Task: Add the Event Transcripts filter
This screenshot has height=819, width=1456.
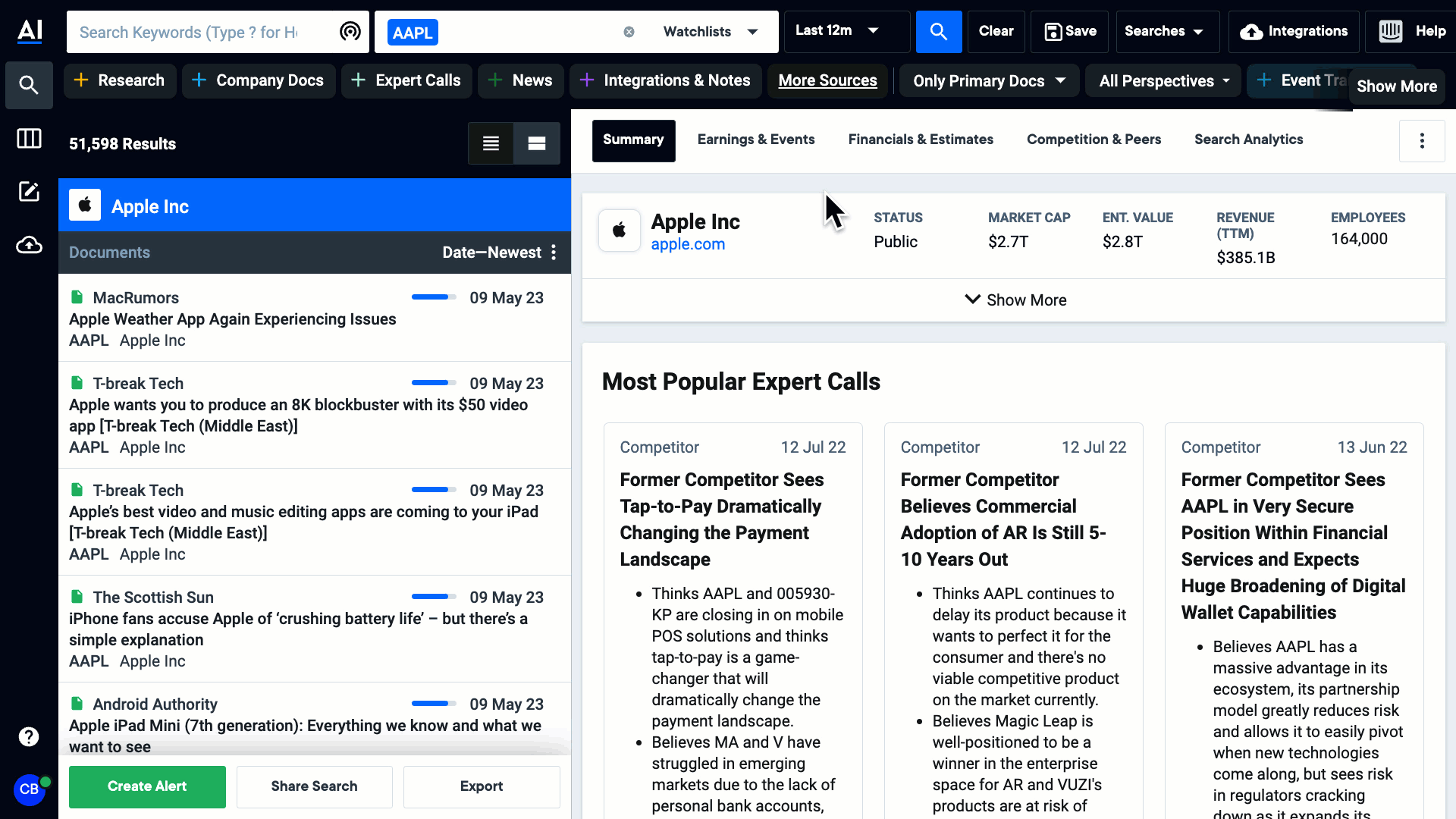Action: tap(1298, 80)
